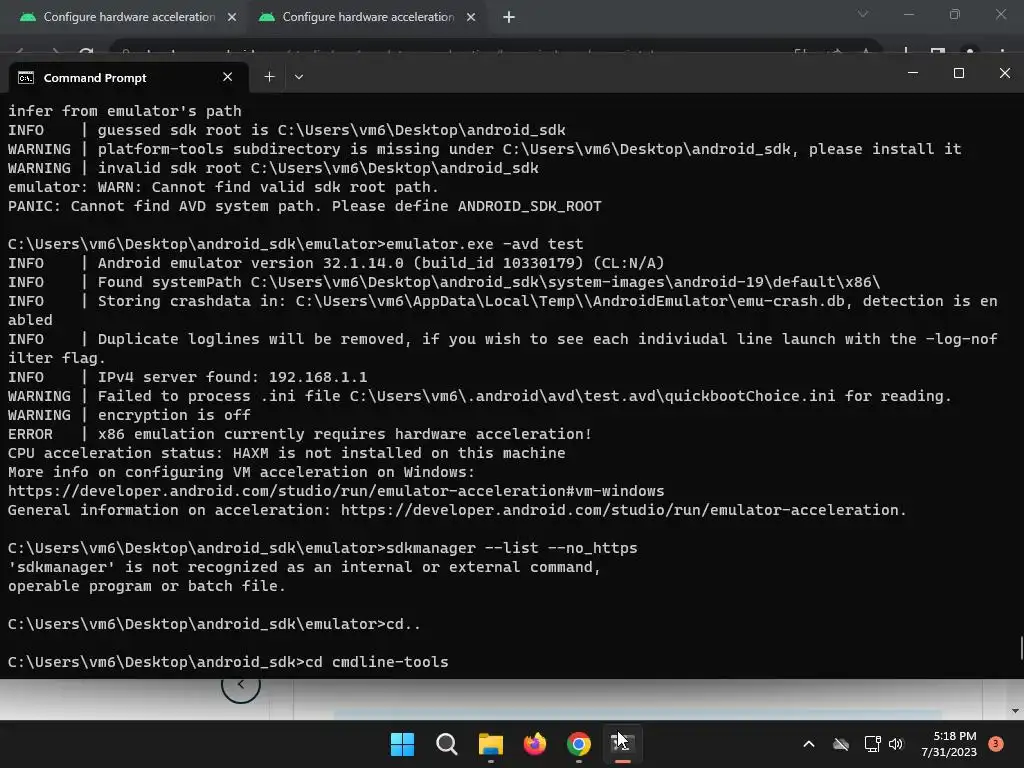Open the Windows Start menu
This screenshot has height=768, width=1024.
point(402,744)
